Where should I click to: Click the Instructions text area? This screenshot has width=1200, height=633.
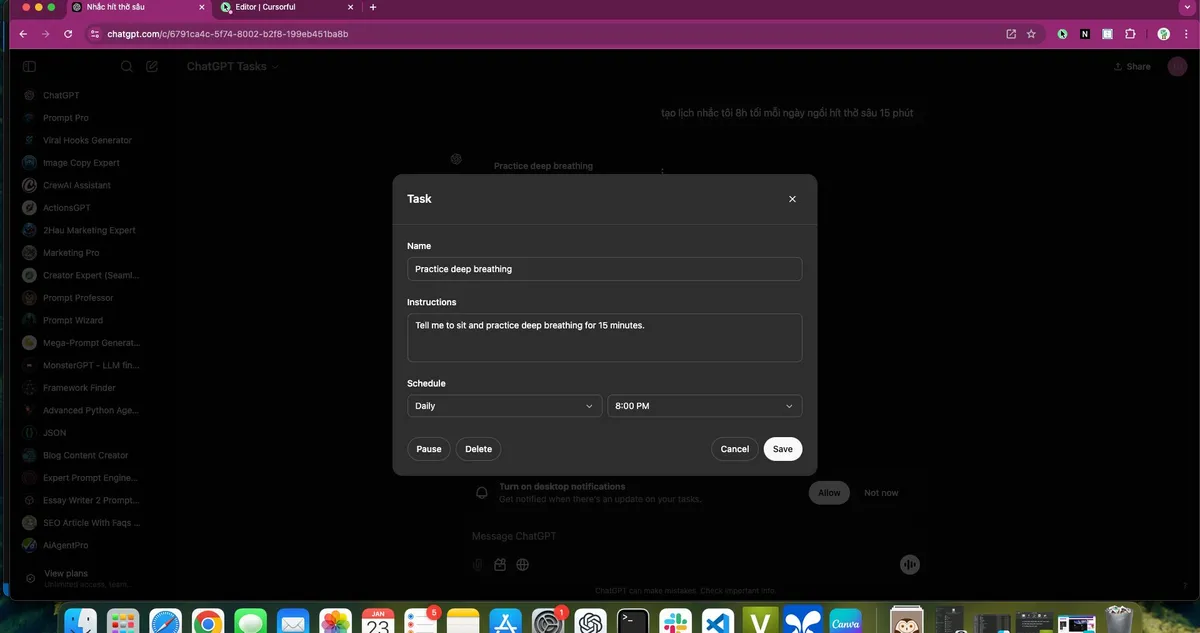[x=604, y=337]
